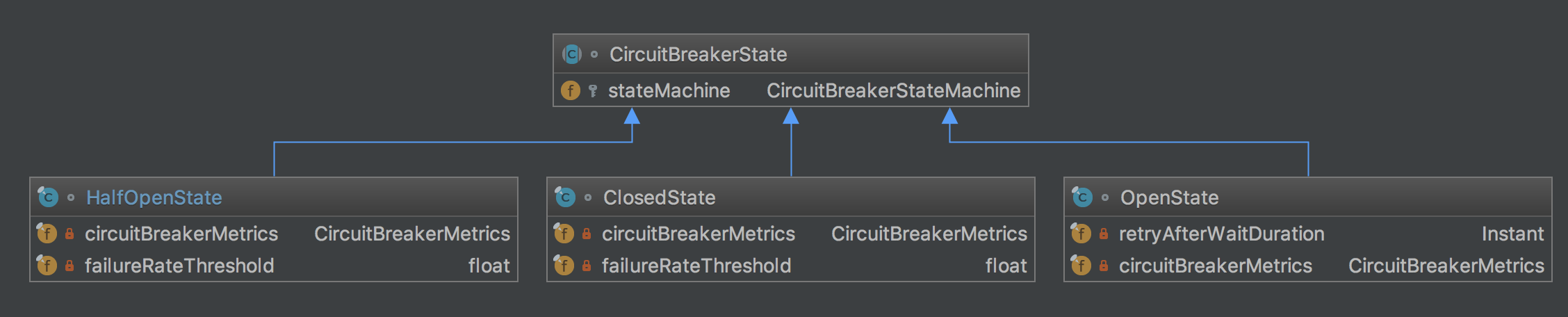The image size is (1568, 317).
Task: Click the inheritance arrowhead from OpenState
Action: click(949, 116)
